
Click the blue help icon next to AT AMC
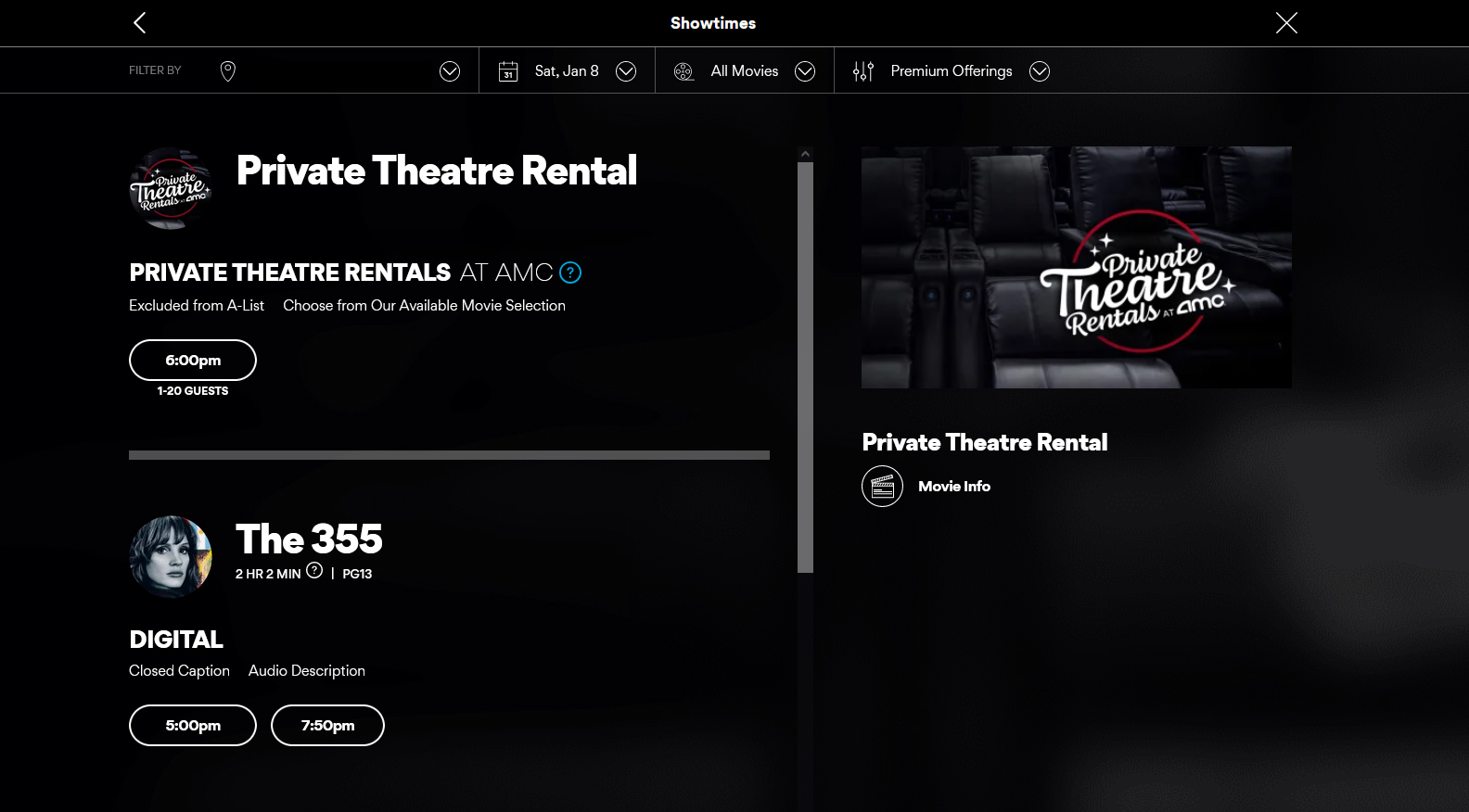570,273
